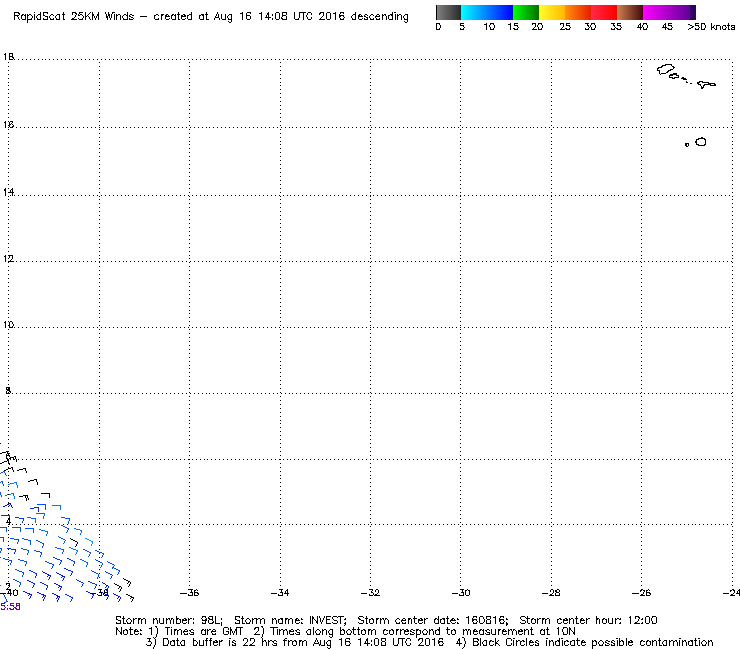Click the cyan 5-10 knots color segment
Screen dimensions: 740x650
tap(474, 12)
